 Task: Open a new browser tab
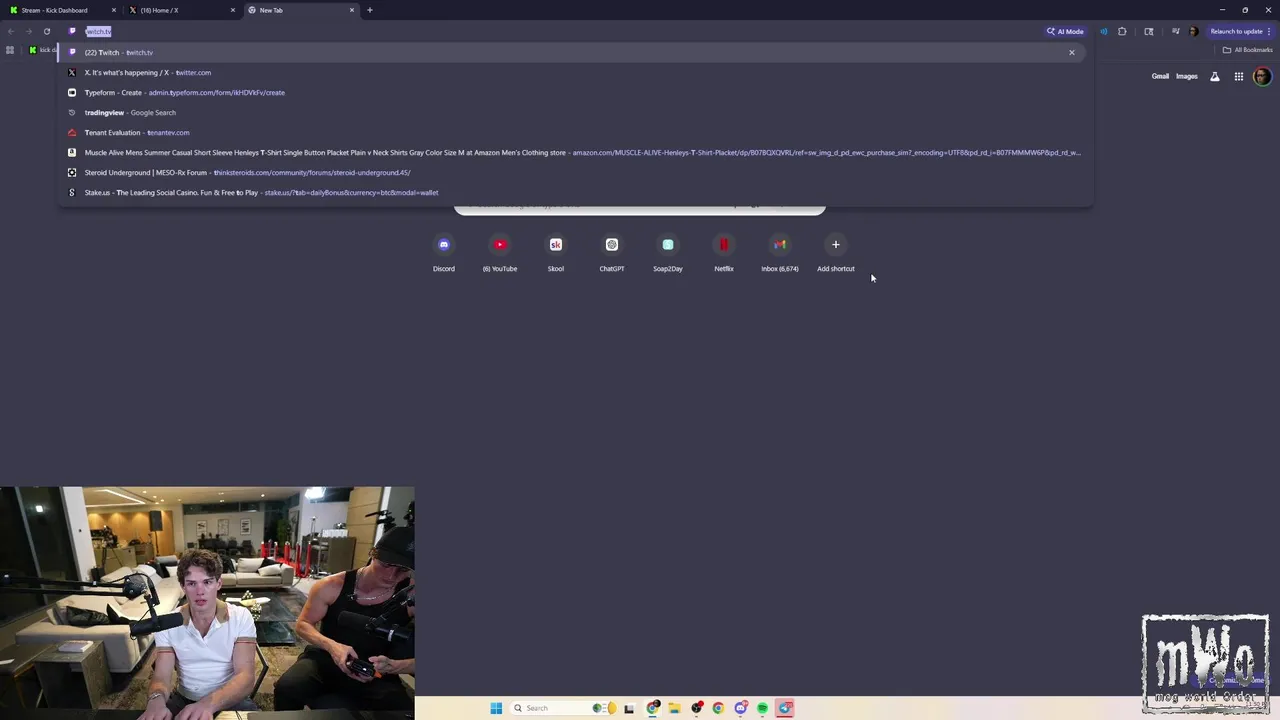pos(370,10)
